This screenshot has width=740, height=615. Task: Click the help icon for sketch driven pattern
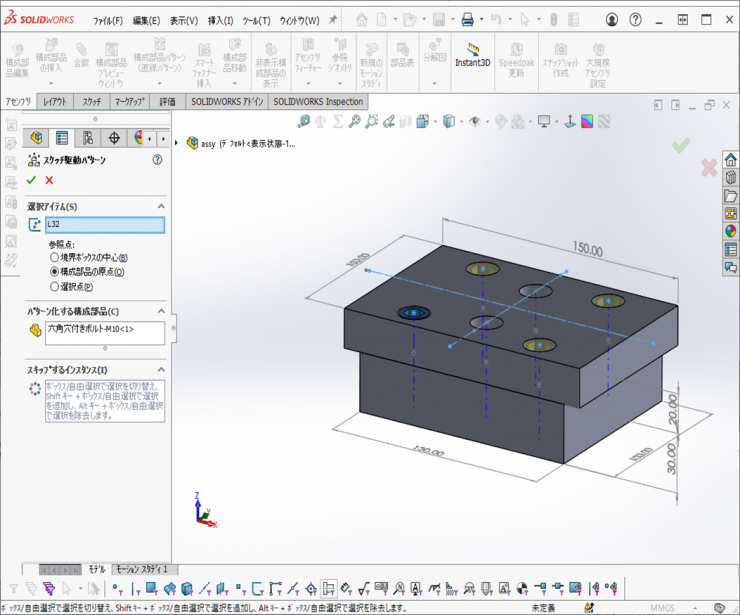[157, 160]
